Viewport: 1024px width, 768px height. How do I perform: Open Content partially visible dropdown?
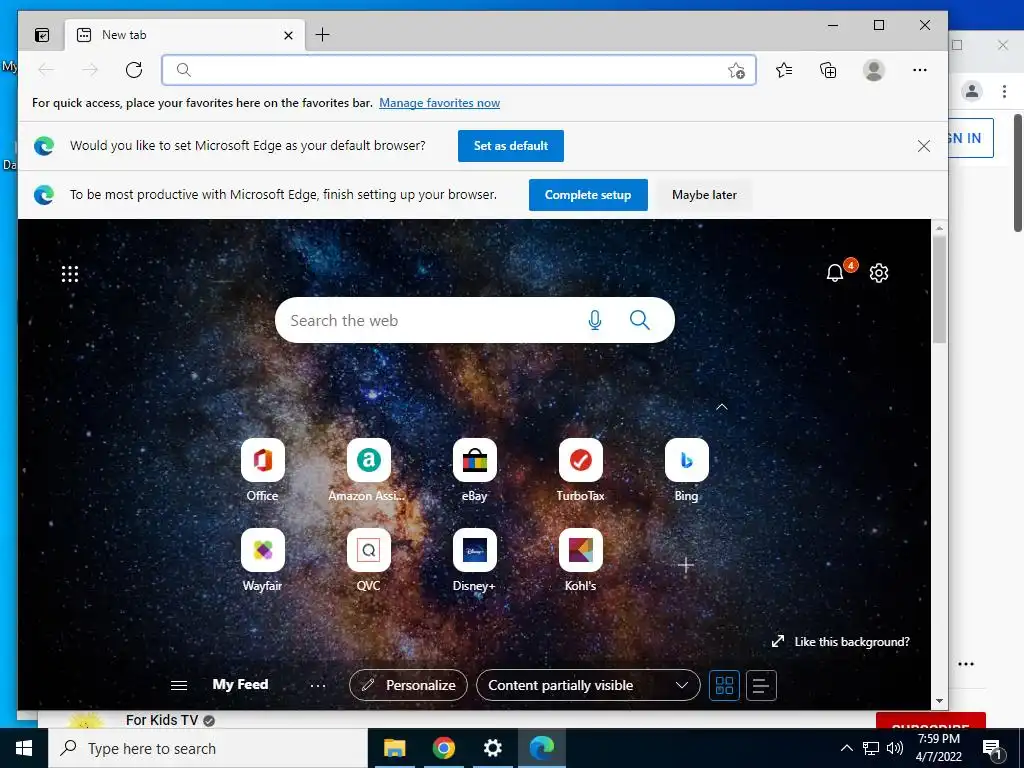[588, 685]
